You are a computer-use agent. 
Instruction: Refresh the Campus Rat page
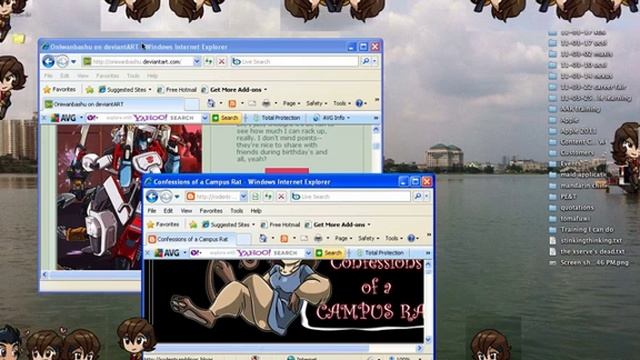[x=268, y=197]
